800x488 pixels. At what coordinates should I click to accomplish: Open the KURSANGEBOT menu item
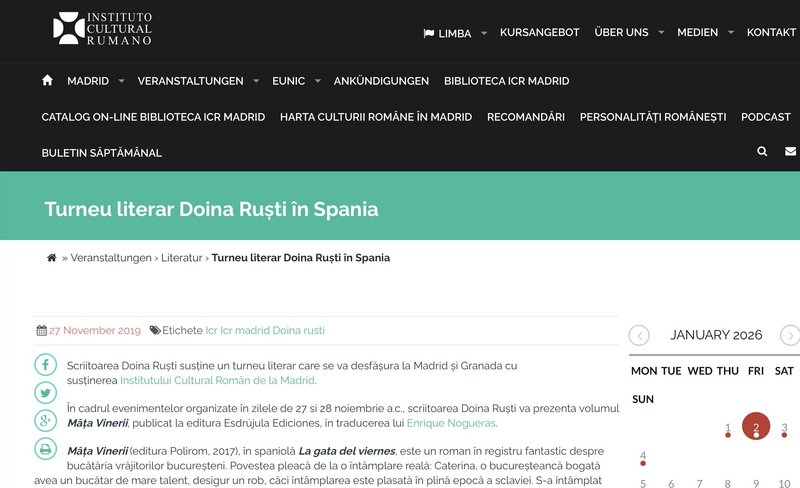click(539, 32)
